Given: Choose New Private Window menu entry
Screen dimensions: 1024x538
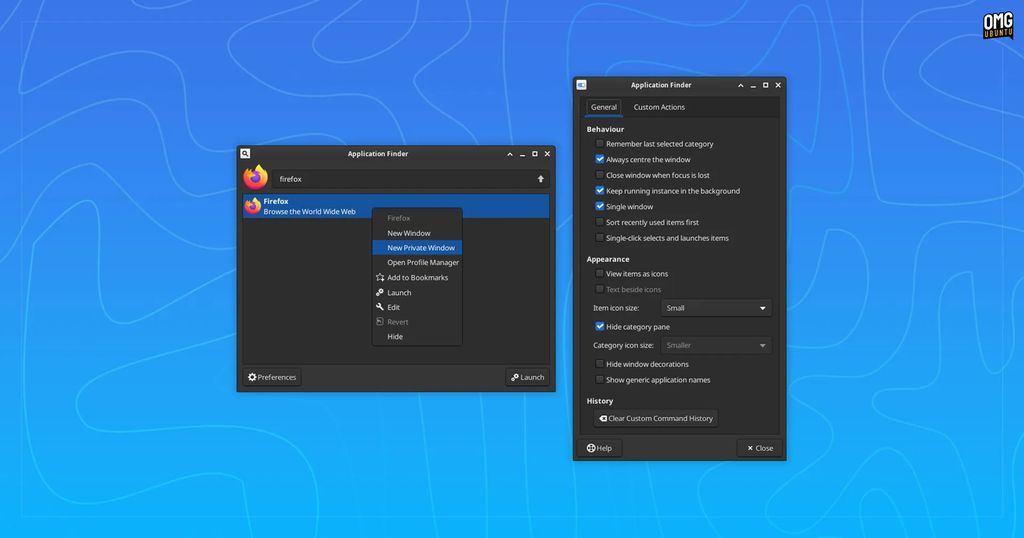Looking at the screenshot, I should (x=417, y=247).
